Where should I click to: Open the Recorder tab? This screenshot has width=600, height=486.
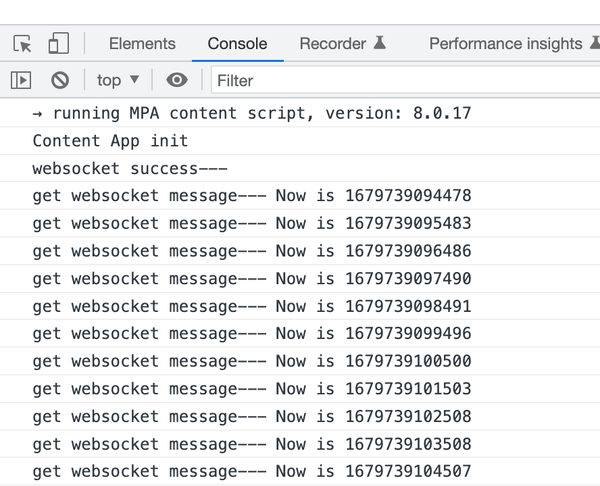point(333,44)
